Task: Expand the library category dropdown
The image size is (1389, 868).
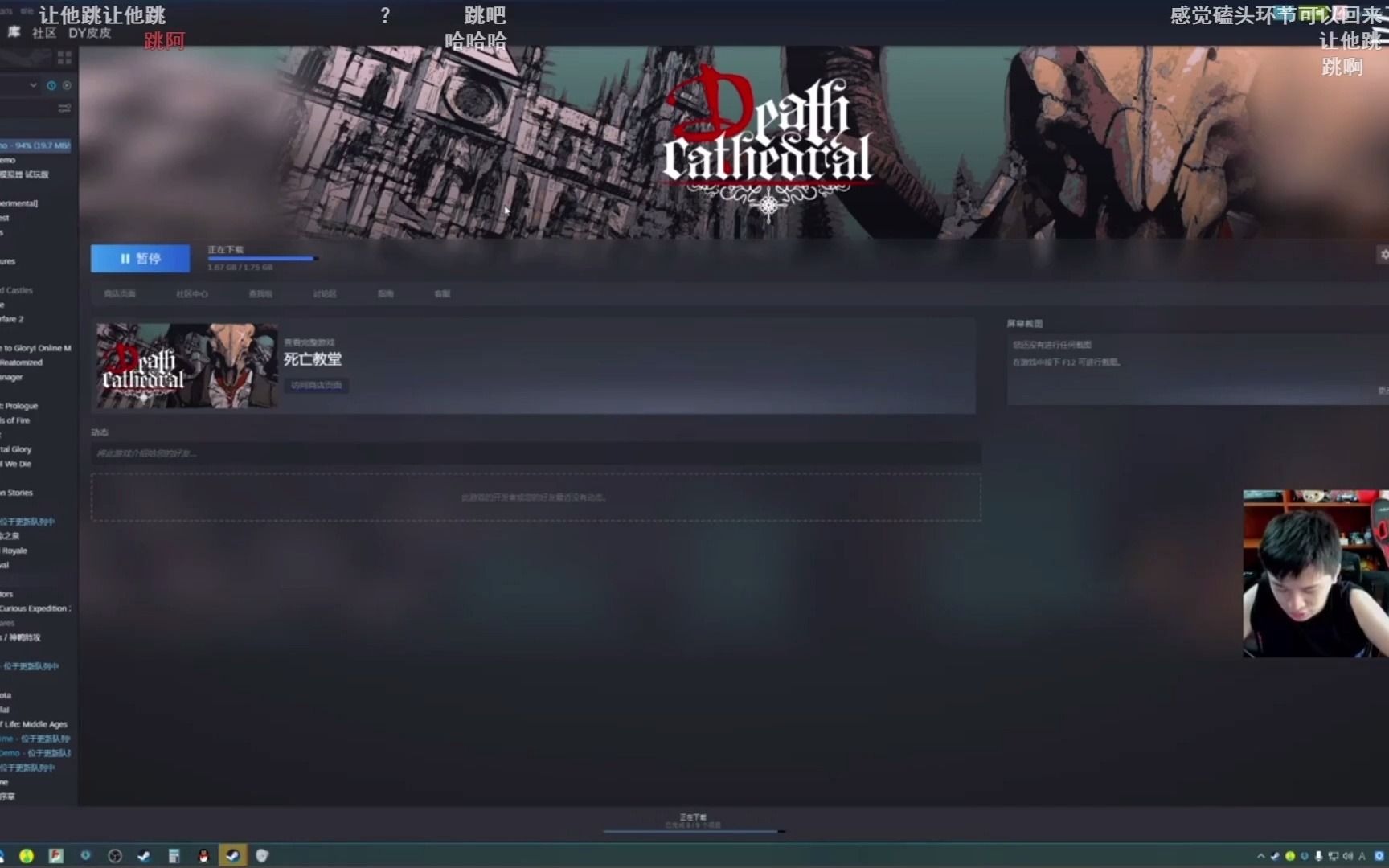Action: point(33,85)
